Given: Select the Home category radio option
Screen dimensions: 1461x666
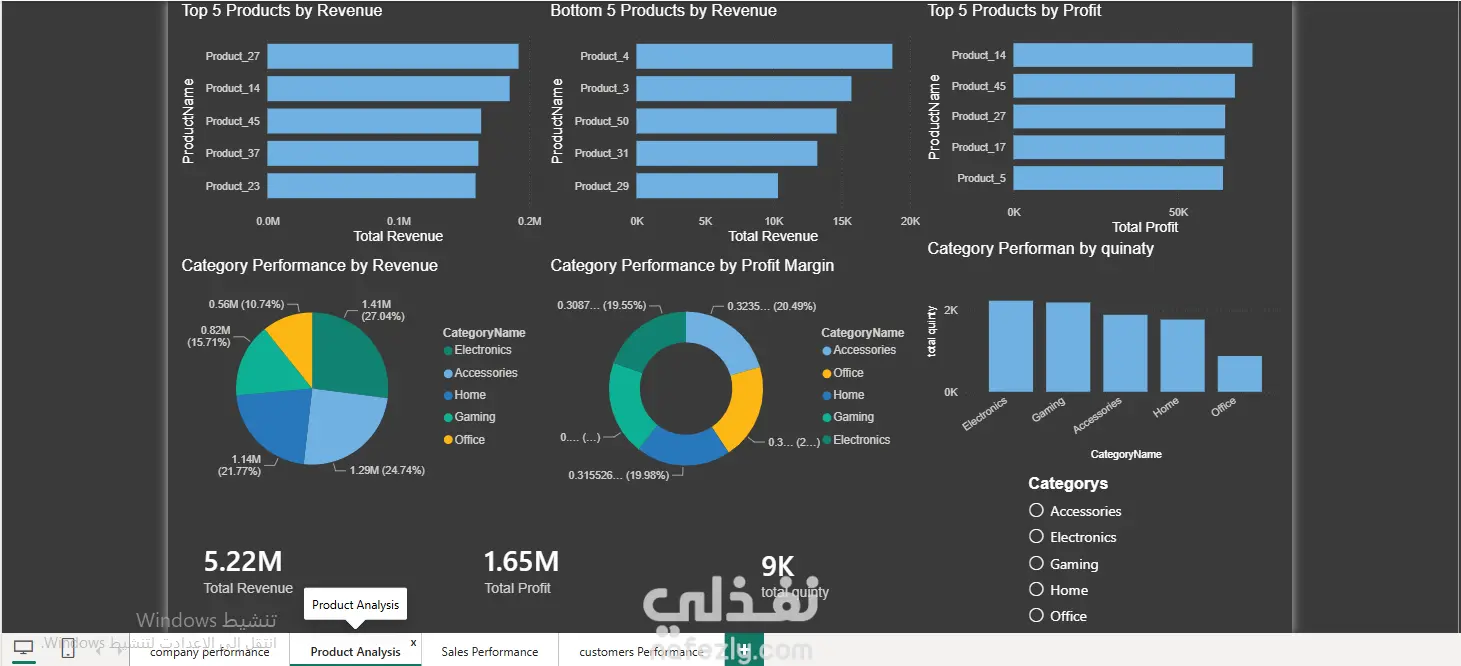Looking at the screenshot, I should 1036,589.
